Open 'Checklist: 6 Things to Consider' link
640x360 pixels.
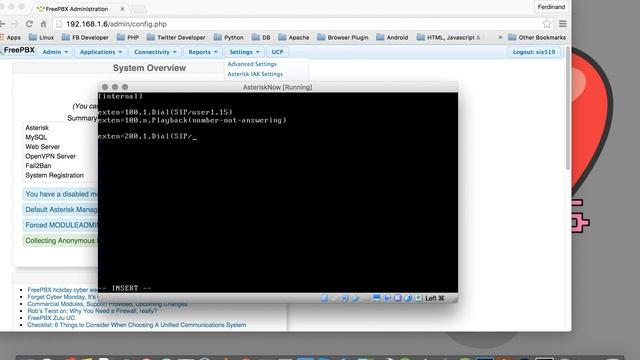pos(137,325)
